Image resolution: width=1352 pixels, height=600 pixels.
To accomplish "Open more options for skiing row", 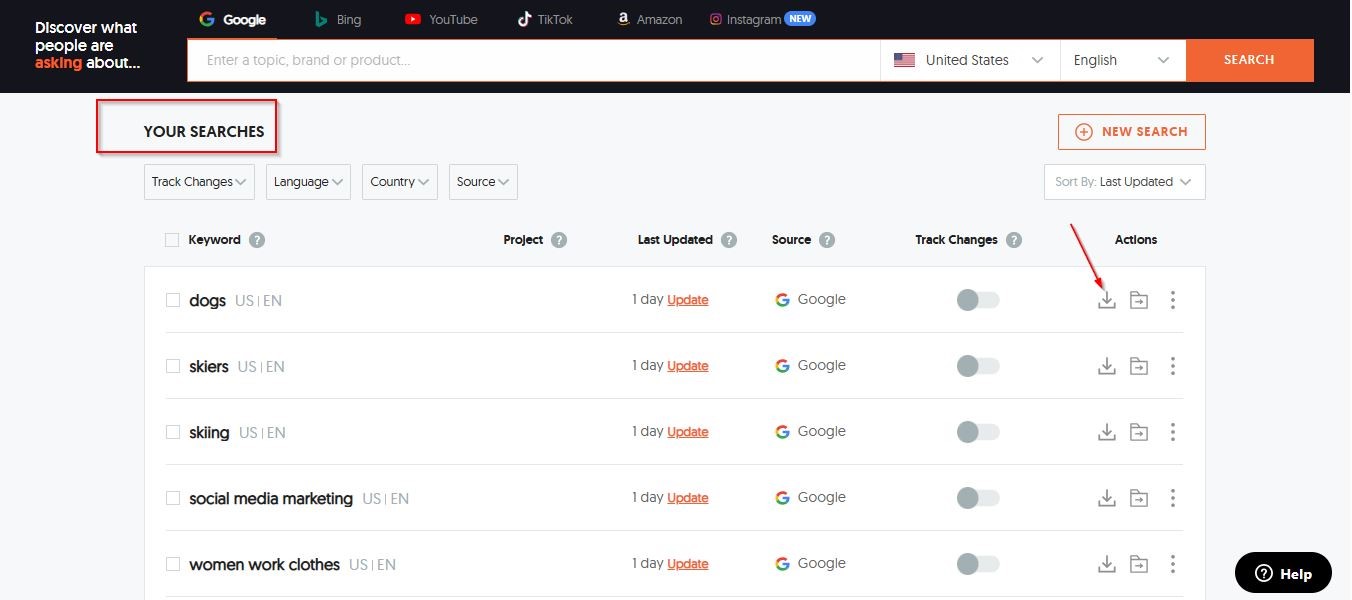I will (x=1172, y=432).
